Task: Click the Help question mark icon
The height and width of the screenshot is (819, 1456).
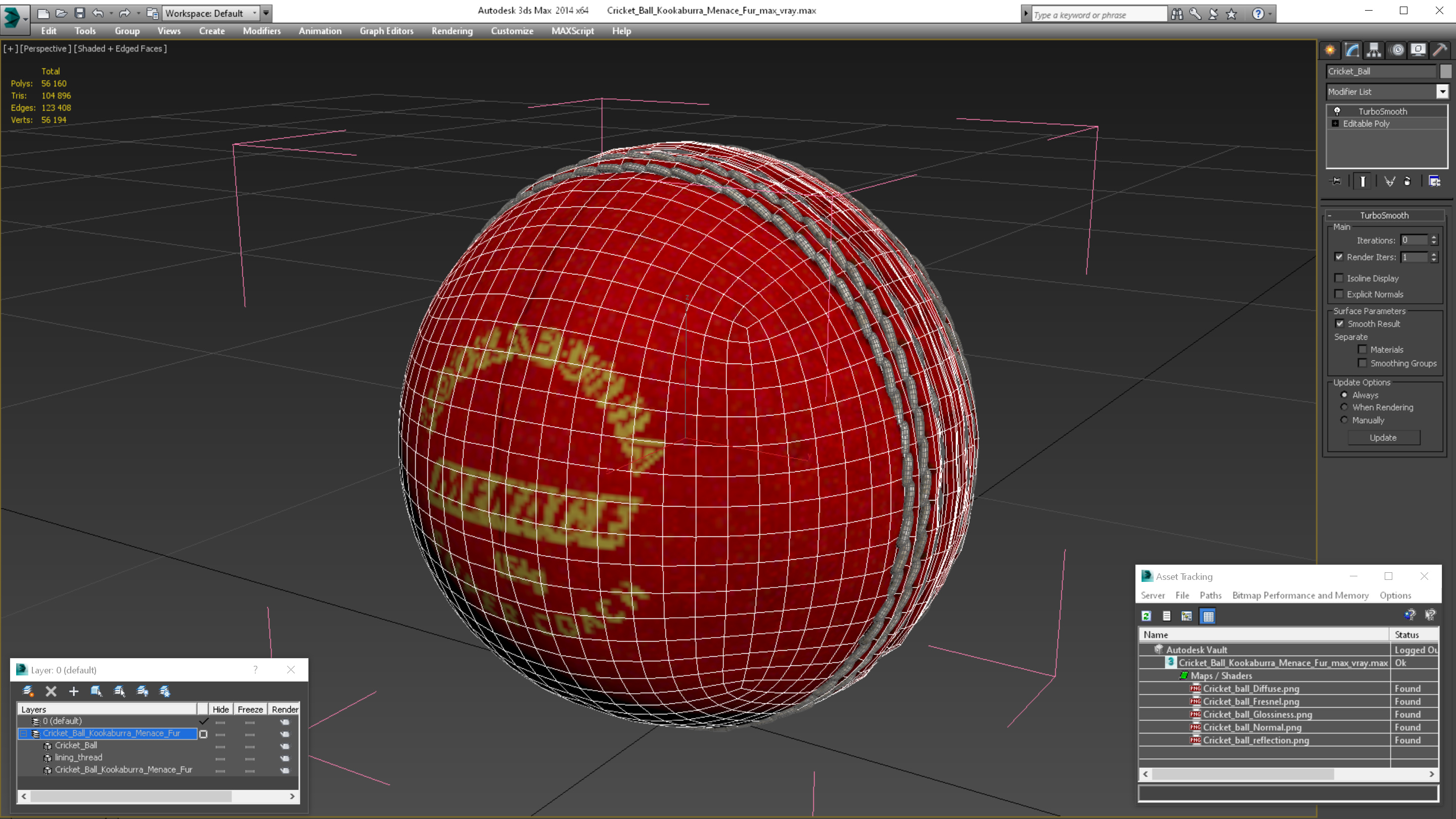Action: [x=1258, y=14]
